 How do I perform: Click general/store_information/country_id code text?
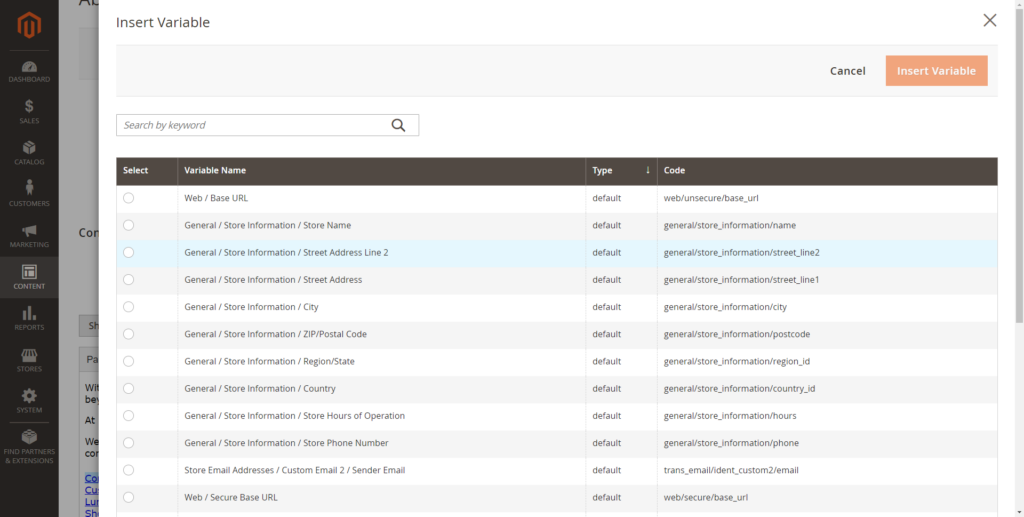point(739,388)
